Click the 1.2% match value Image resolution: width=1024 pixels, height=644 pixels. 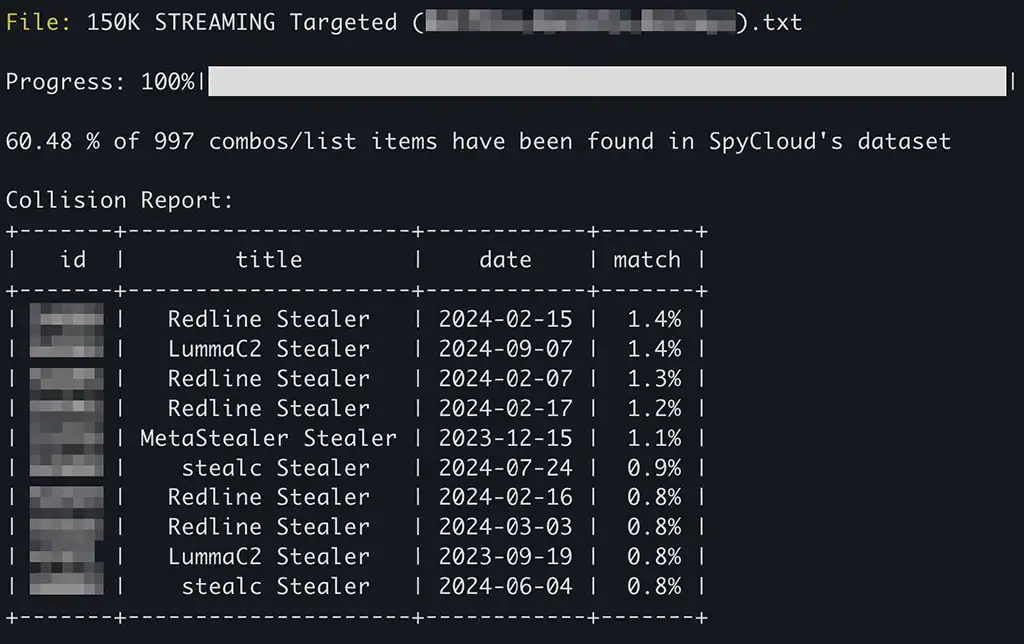click(x=654, y=408)
